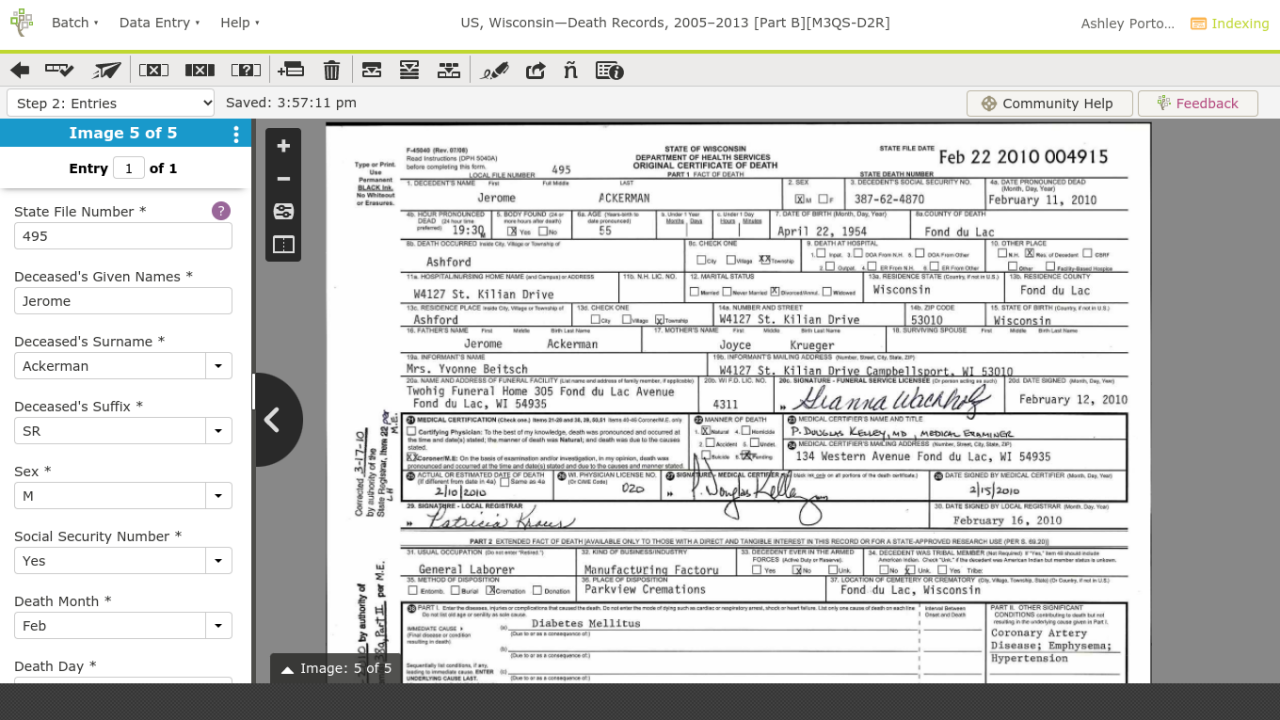Click the split-tray icon before the pen
The width and height of the screenshot is (1280, 720).
pos(449,70)
